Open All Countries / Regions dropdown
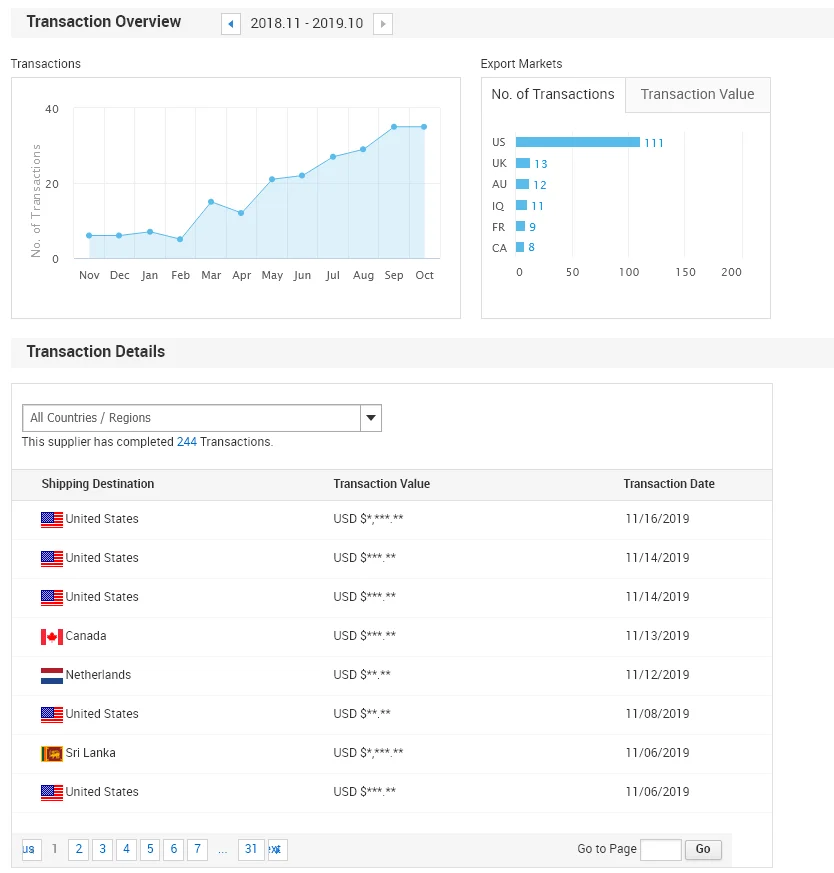This screenshot has width=834, height=873. click(x=191, y=418)
